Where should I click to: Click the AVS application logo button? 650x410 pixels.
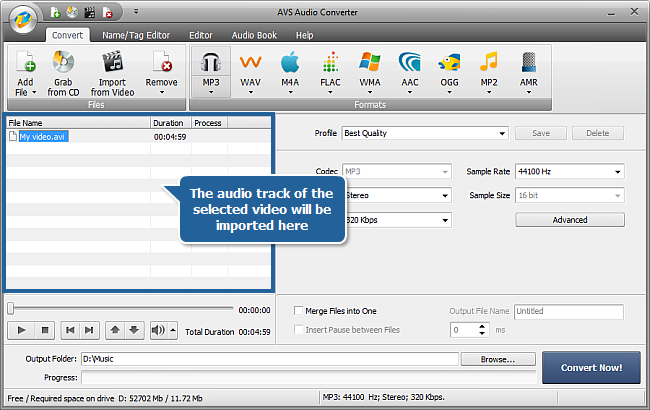23,19
